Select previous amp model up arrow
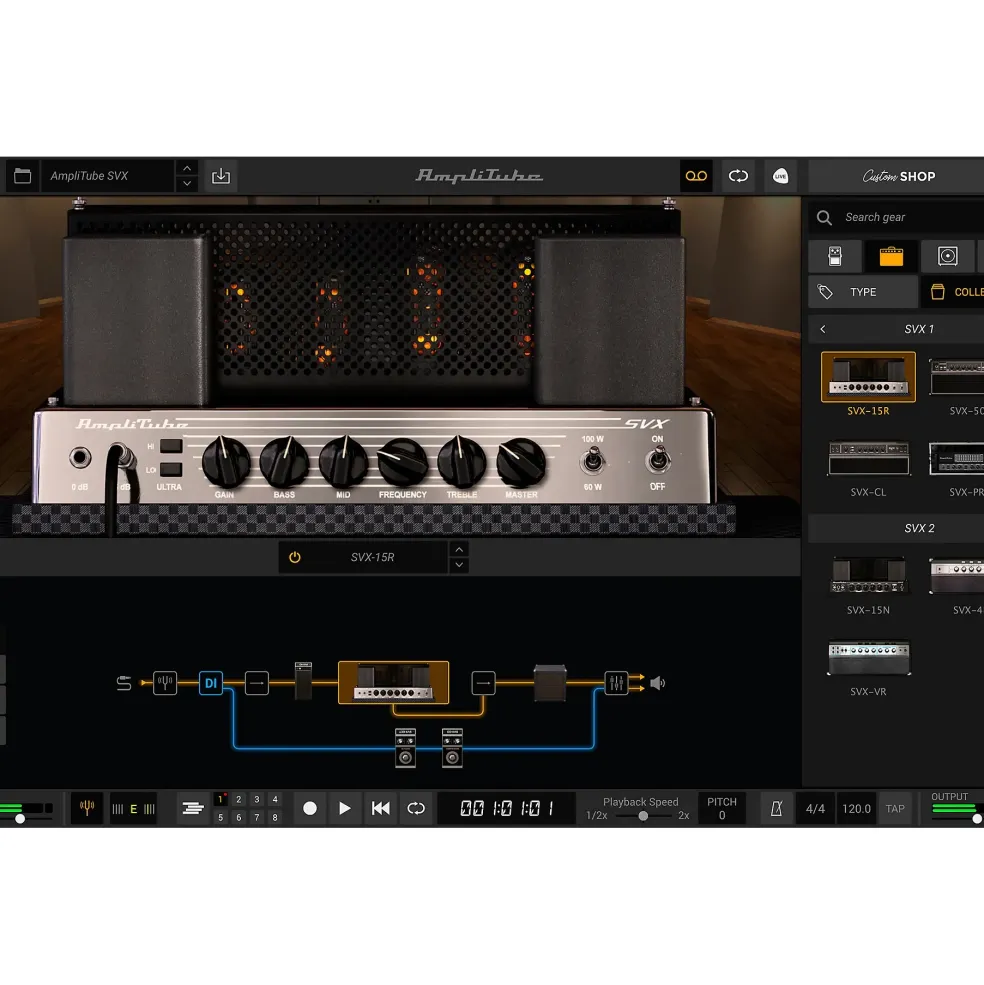 click(x=459, y=550)
